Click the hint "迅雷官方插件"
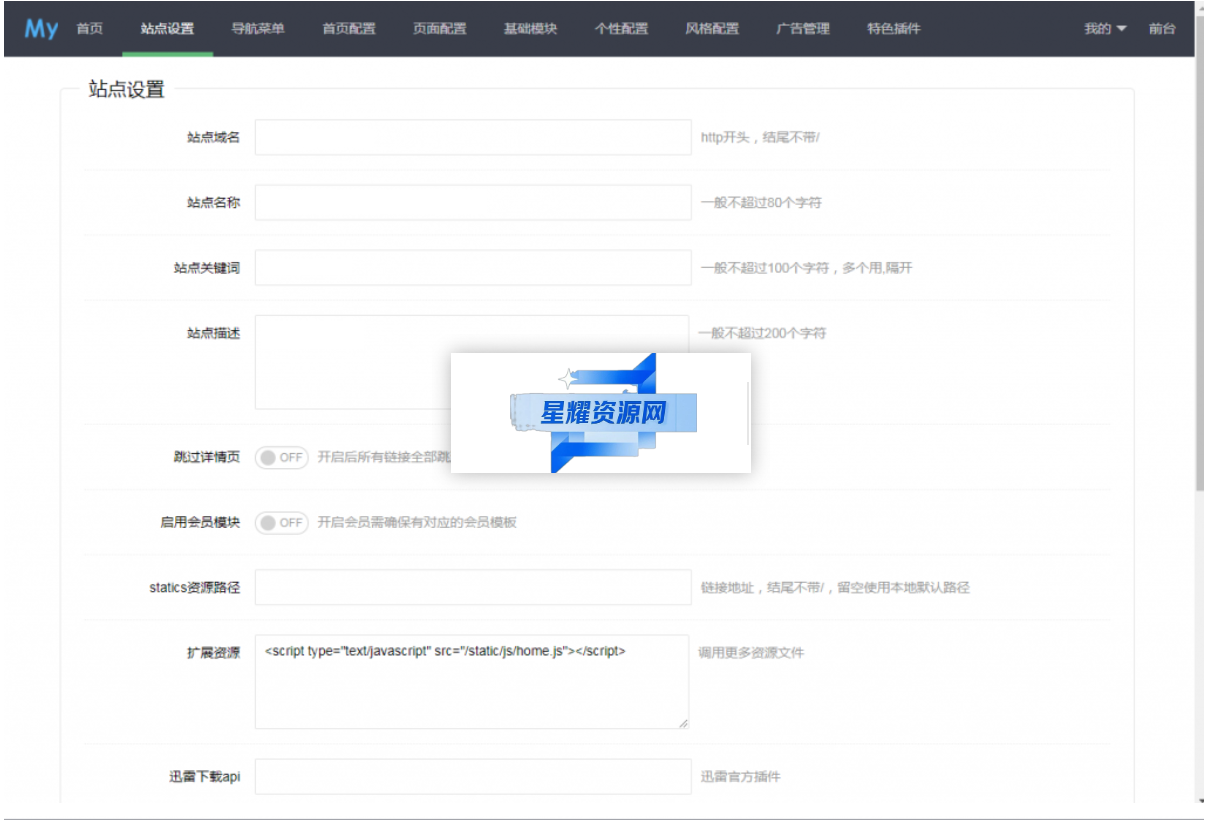 point(740,776)
